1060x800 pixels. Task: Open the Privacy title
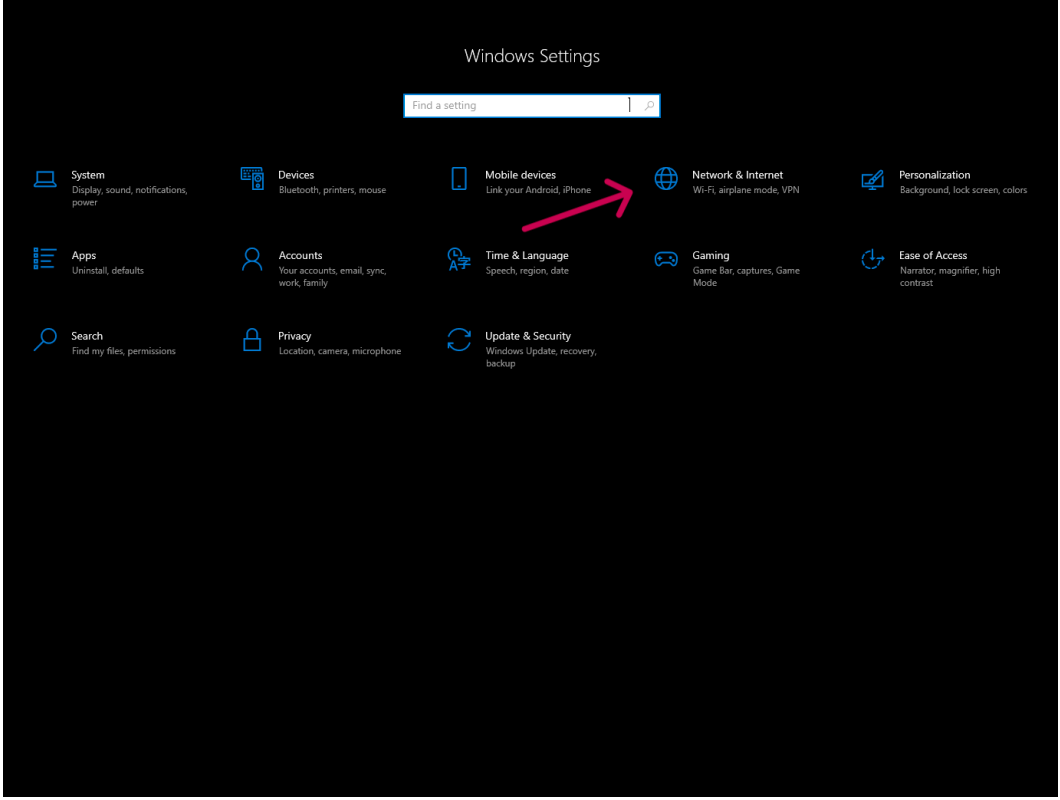pos(295,336)
